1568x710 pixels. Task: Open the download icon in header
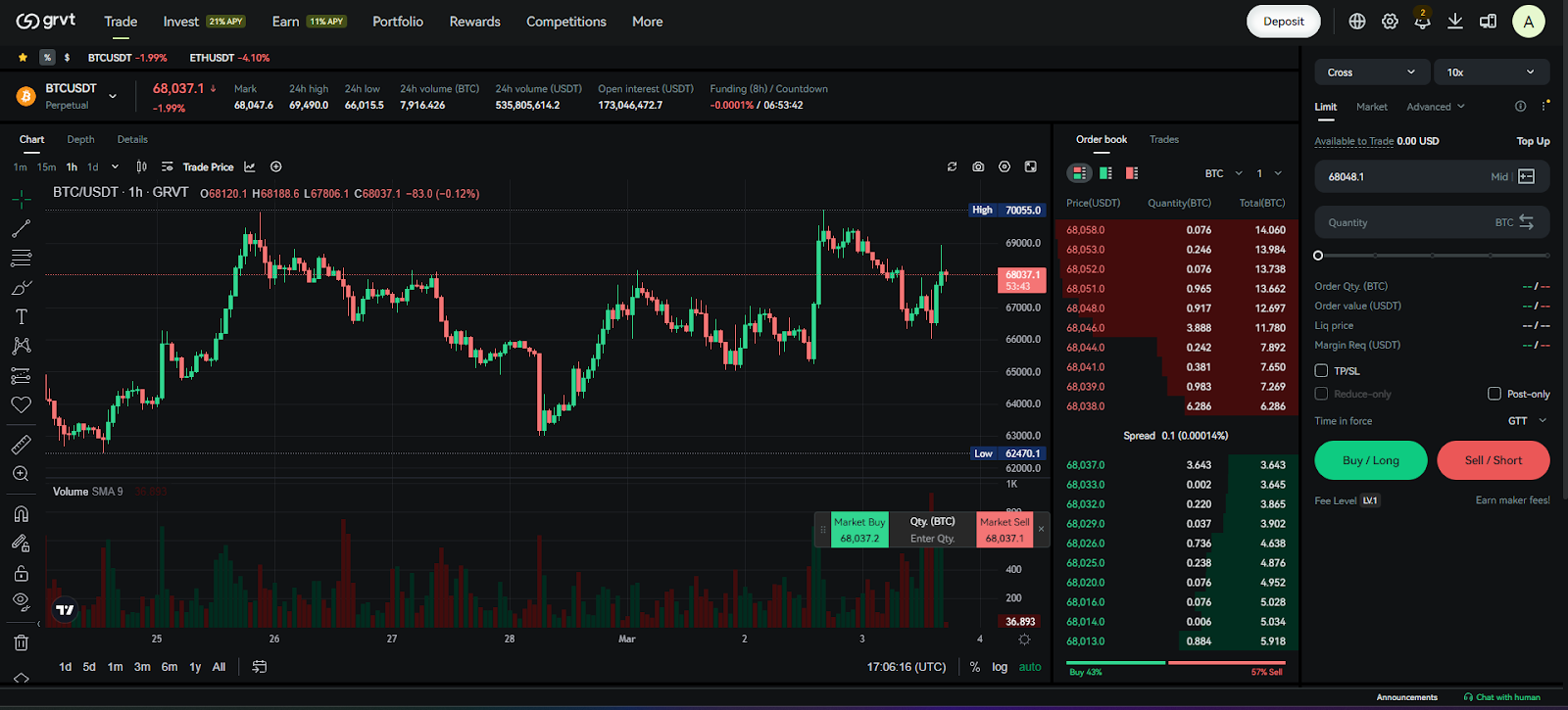coord(1455,22)
